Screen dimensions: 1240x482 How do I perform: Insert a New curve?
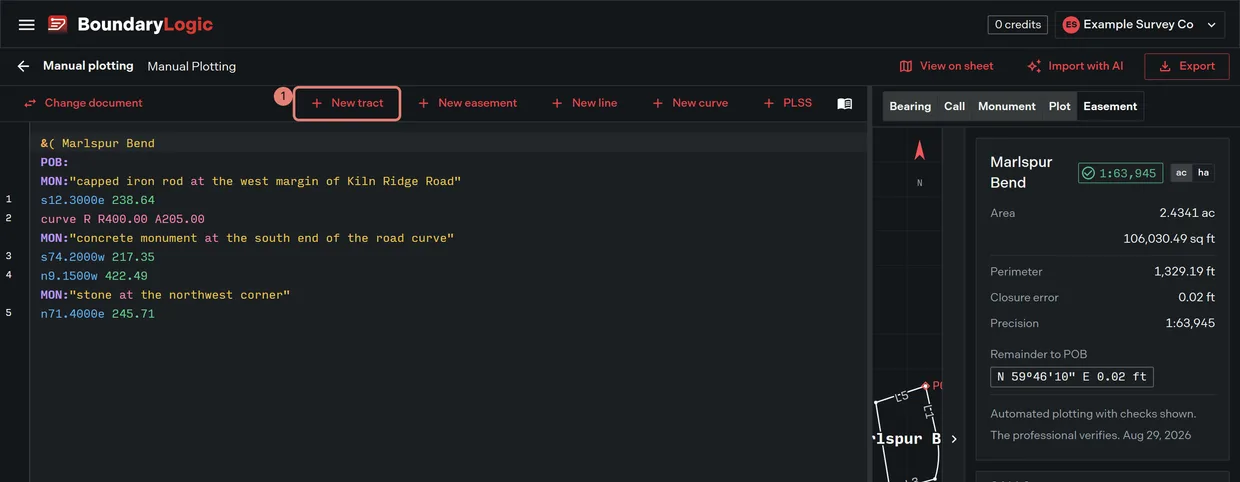click(690, 103)
